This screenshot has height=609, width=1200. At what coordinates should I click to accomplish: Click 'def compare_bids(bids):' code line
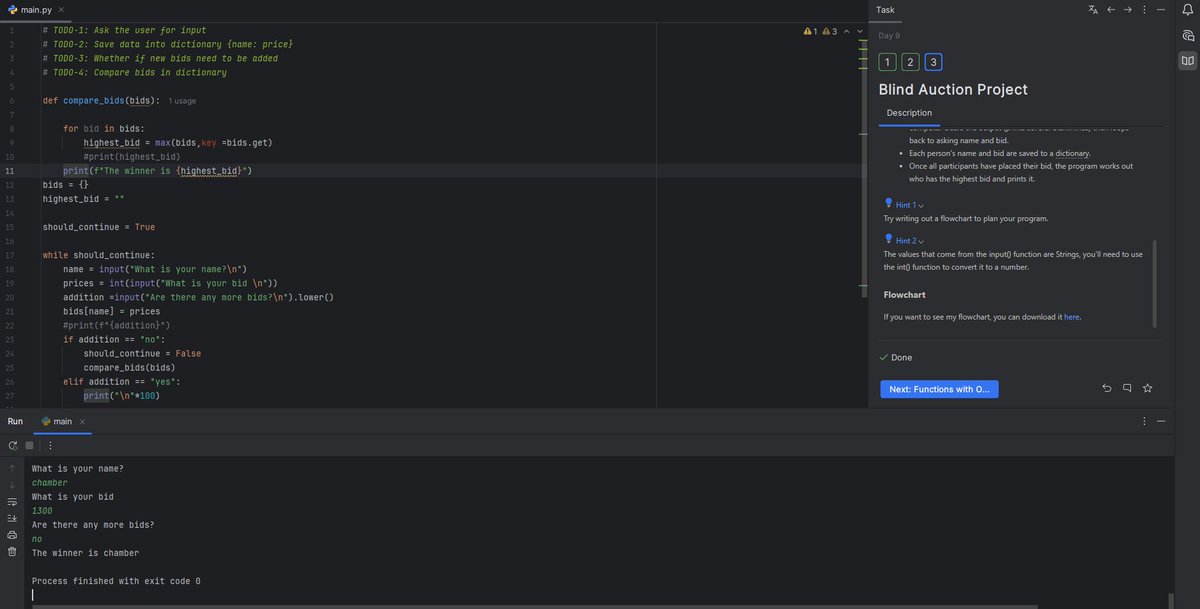coord(101,101)
